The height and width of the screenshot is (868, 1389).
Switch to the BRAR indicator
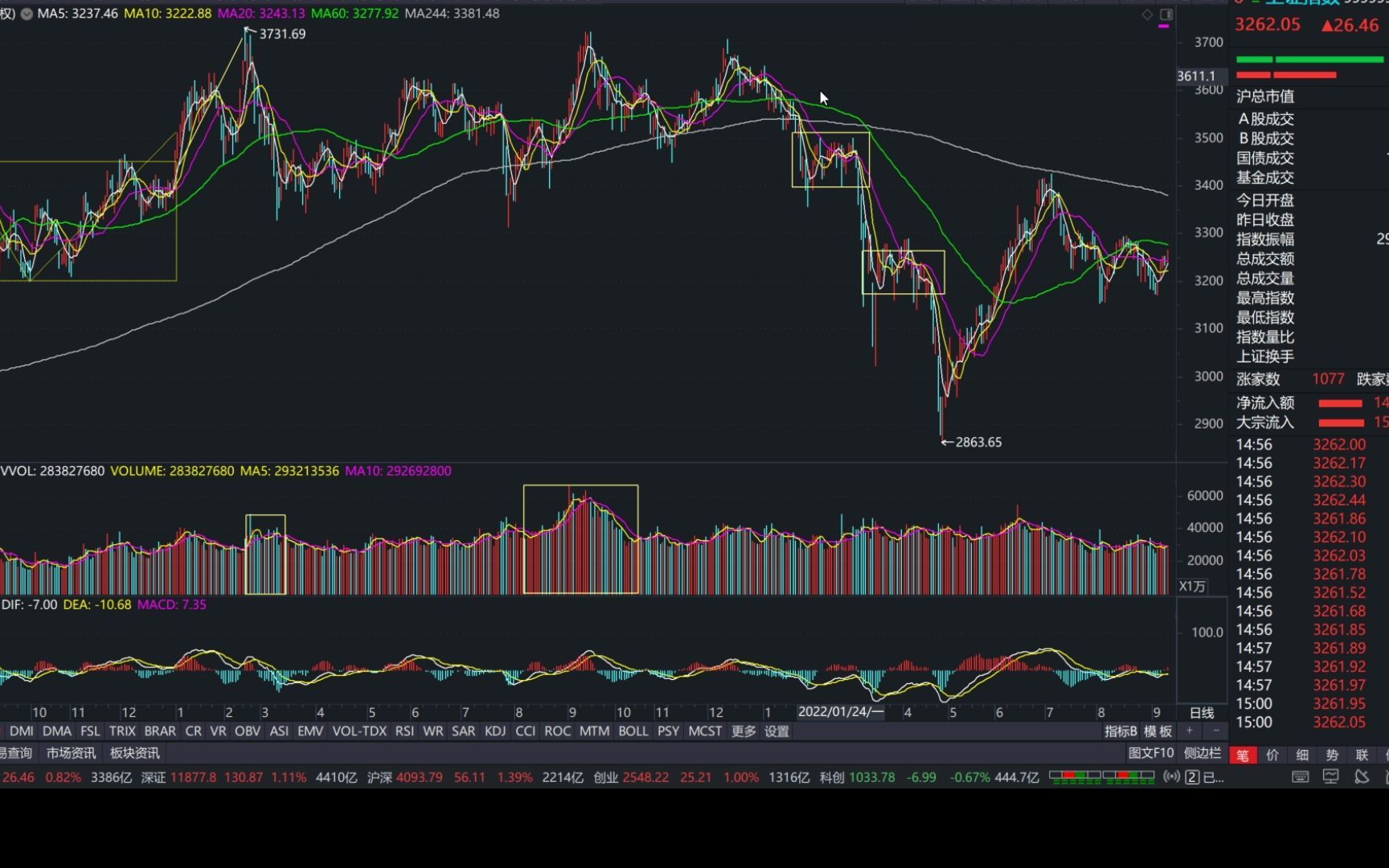pyautogui.click(x=160, y=731)
